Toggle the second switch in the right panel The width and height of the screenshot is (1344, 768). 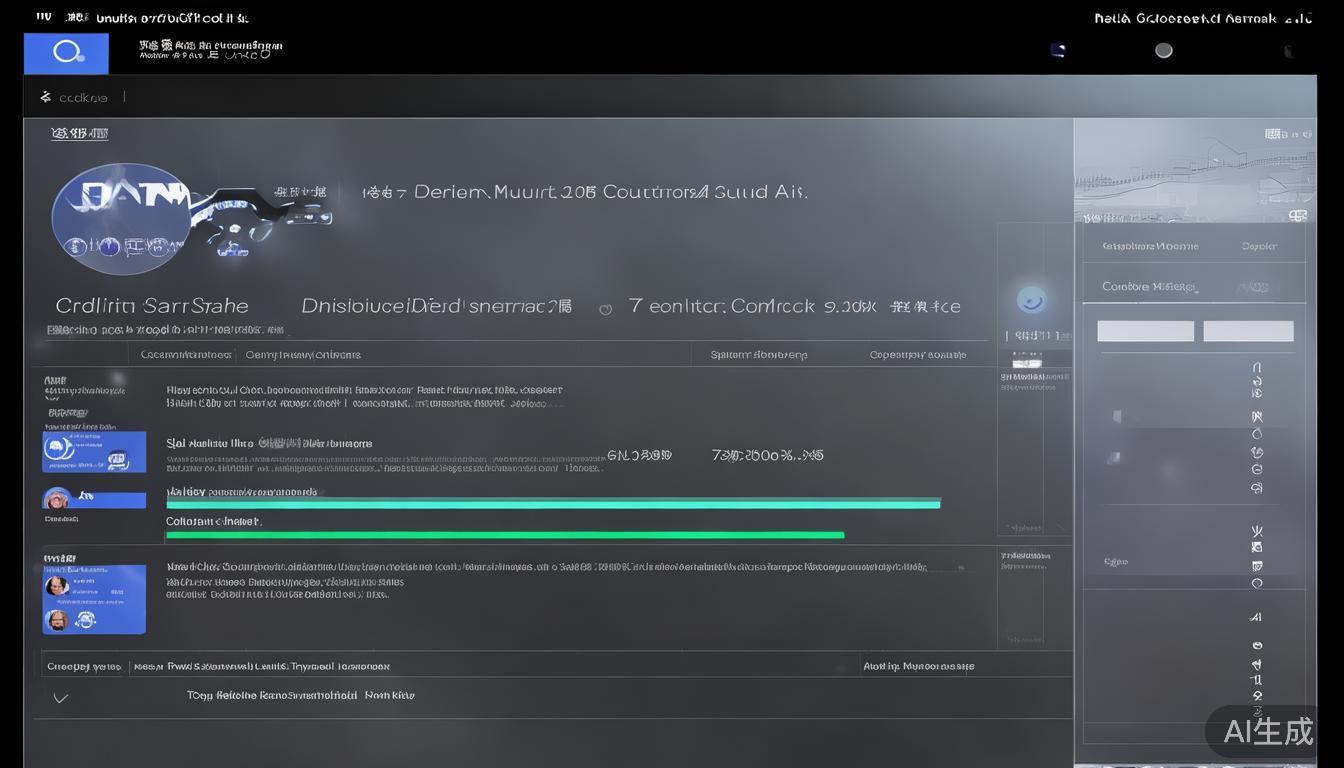point(1250,330)
